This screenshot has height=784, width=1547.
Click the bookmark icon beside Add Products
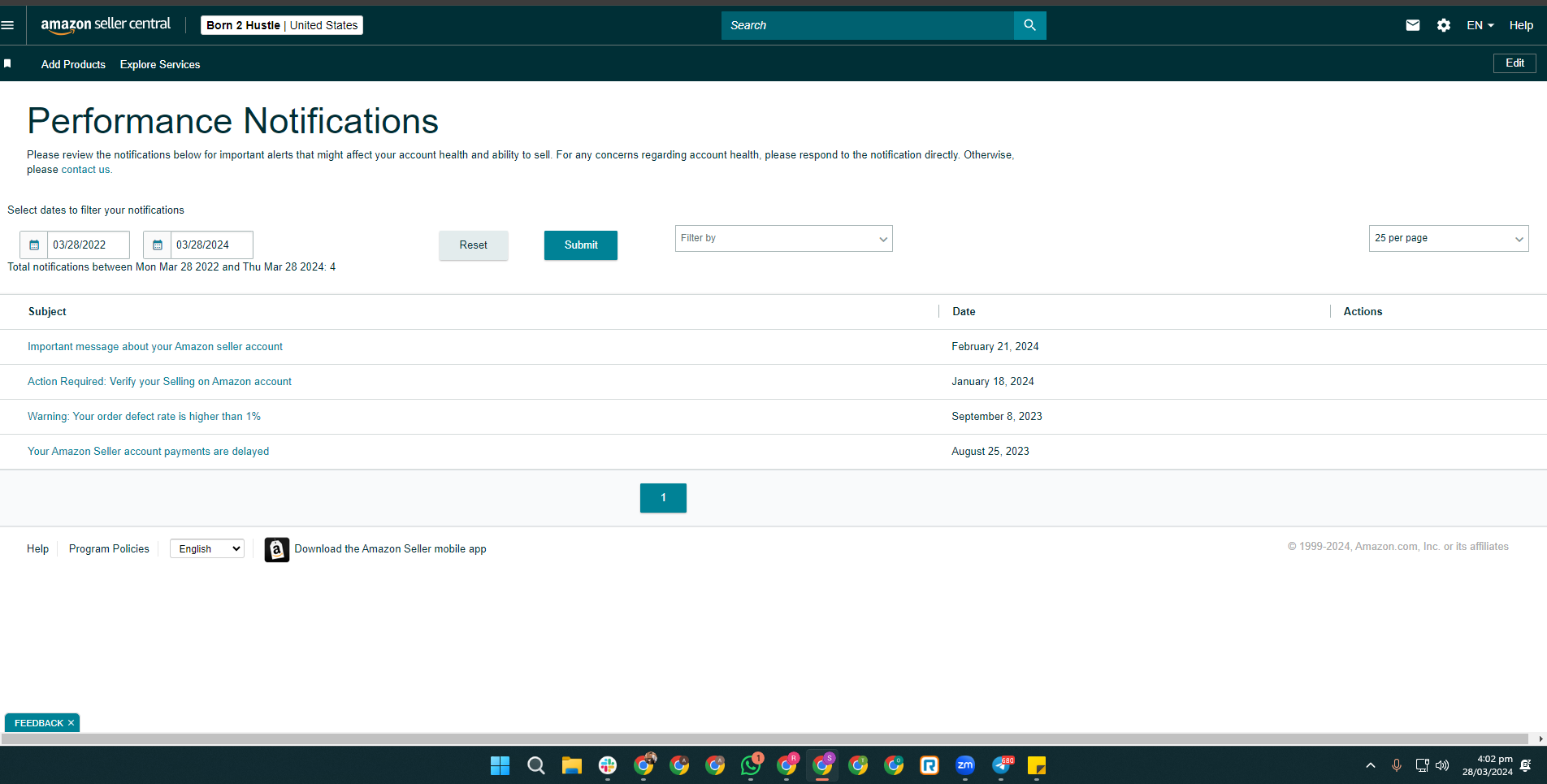pyautogui.click(x=7, y=63)
